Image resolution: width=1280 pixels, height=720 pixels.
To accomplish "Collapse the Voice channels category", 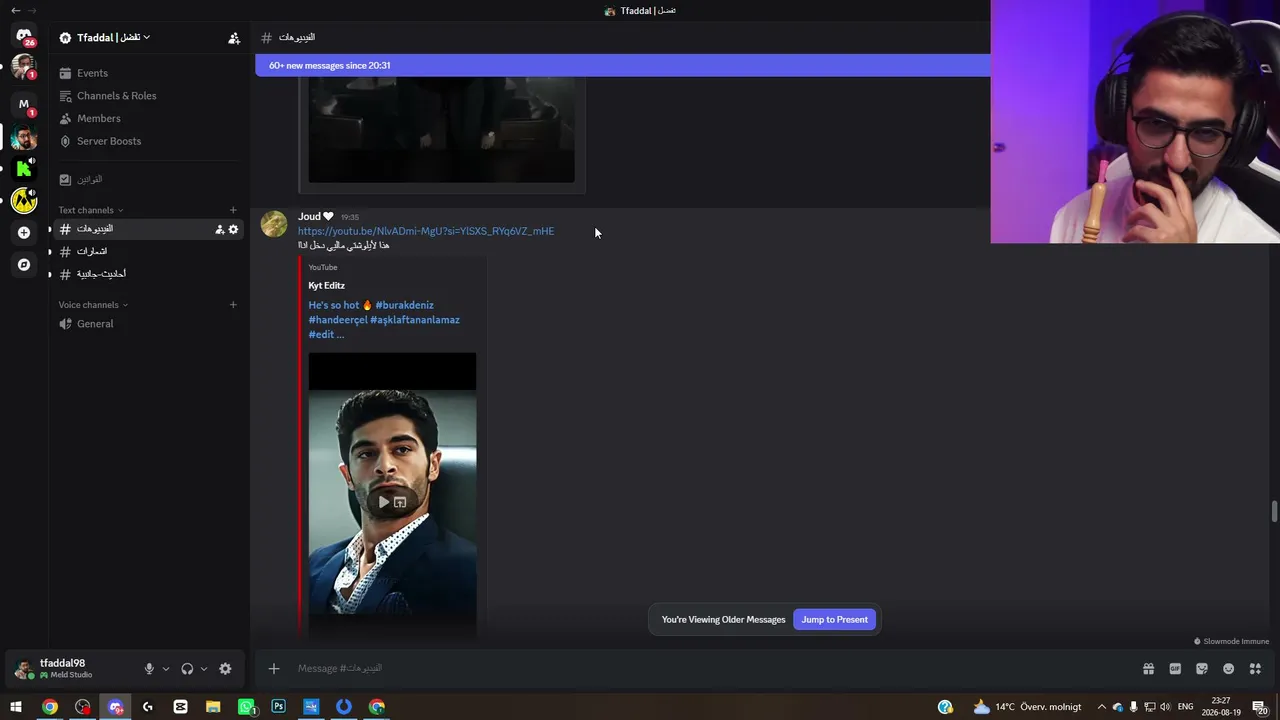I will point(93,305).
